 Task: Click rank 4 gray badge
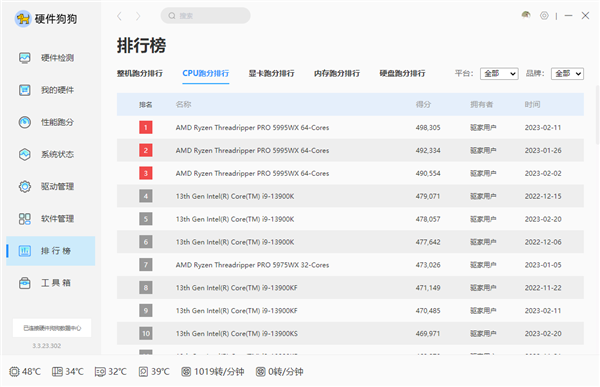click(x=146, y=196)
